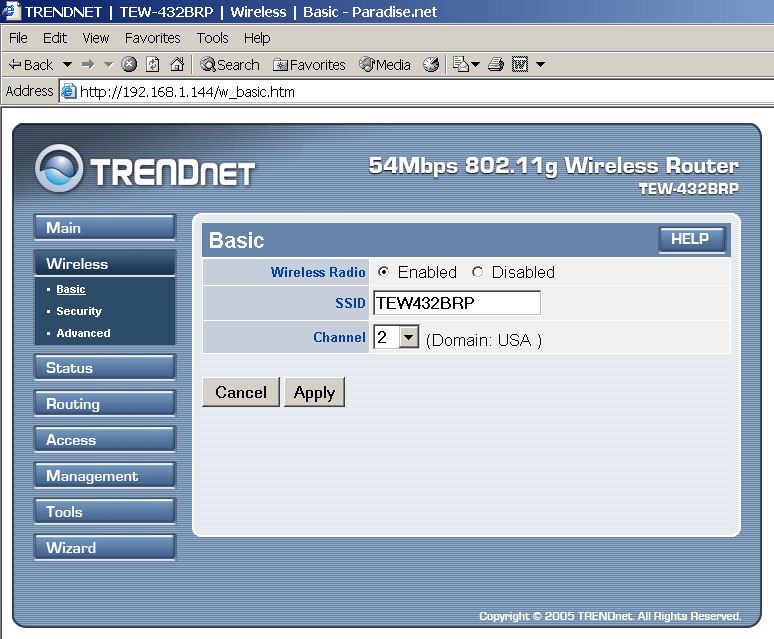The image size is (774, 639).
Task: Select the Basic wireless submenu link
Action: click(x=71, y=289)
